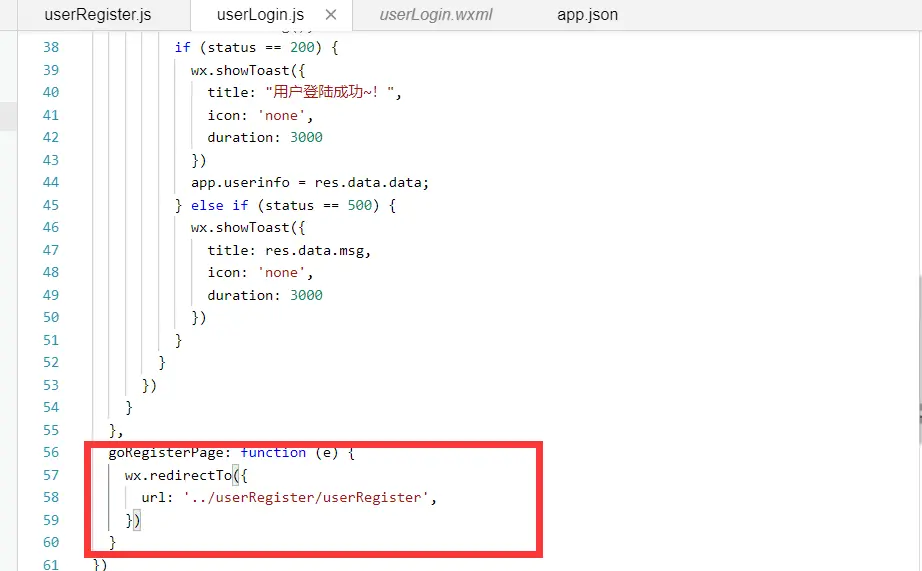Click 'app.userinfo = res.data.data;' line
This screenshot has height=571, width=922.
(x=310, y=182)
